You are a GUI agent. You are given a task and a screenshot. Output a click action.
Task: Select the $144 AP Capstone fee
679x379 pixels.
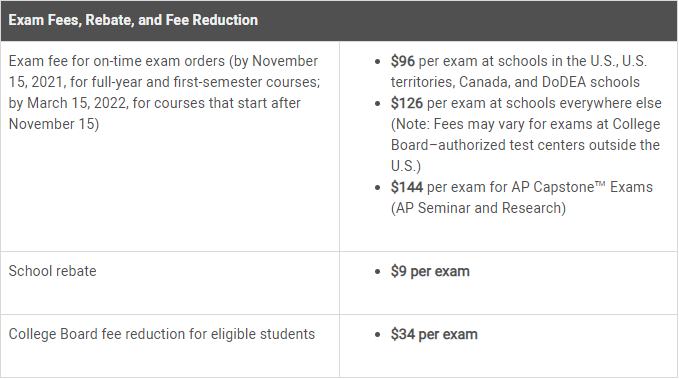click(x=407, y=187)
